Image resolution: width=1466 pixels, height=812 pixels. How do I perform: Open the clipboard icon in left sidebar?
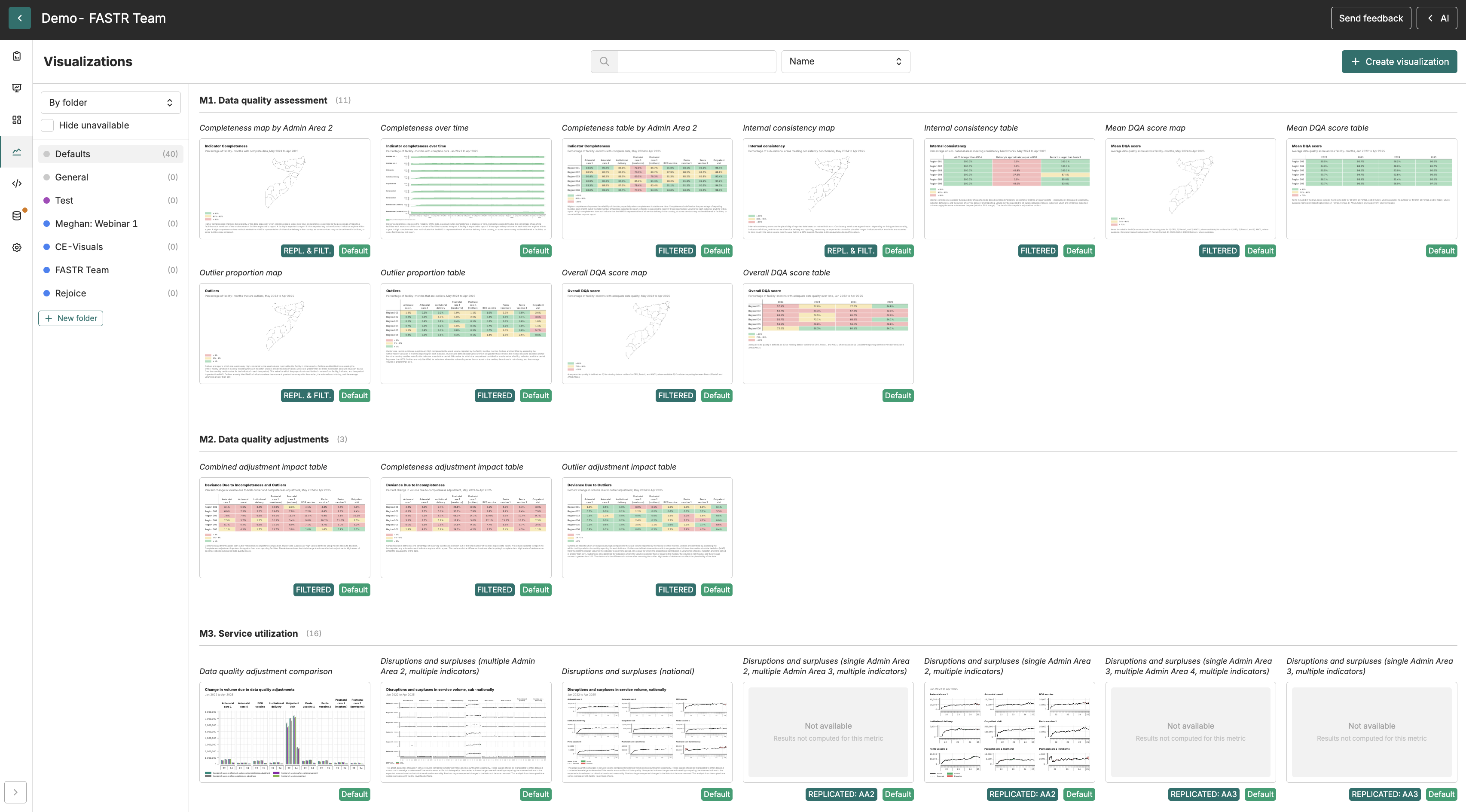point(16,56)
